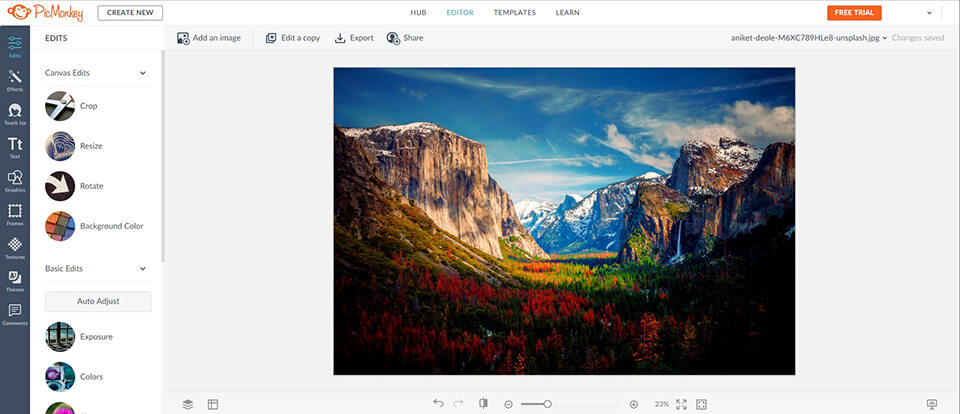960x414 pixels.
Task: Open the Themes panel
Action: tap(15, 281)
